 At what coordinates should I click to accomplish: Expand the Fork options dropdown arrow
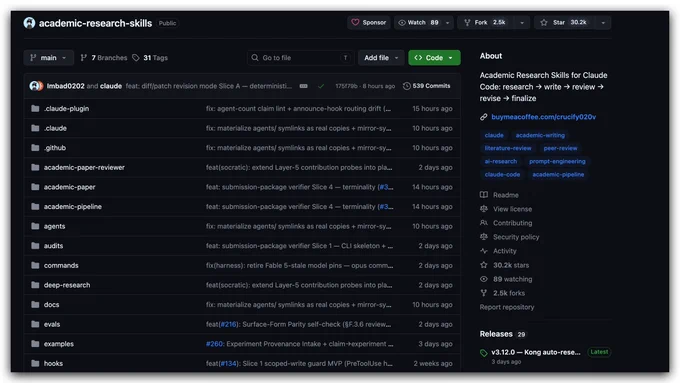click(522, 23)
